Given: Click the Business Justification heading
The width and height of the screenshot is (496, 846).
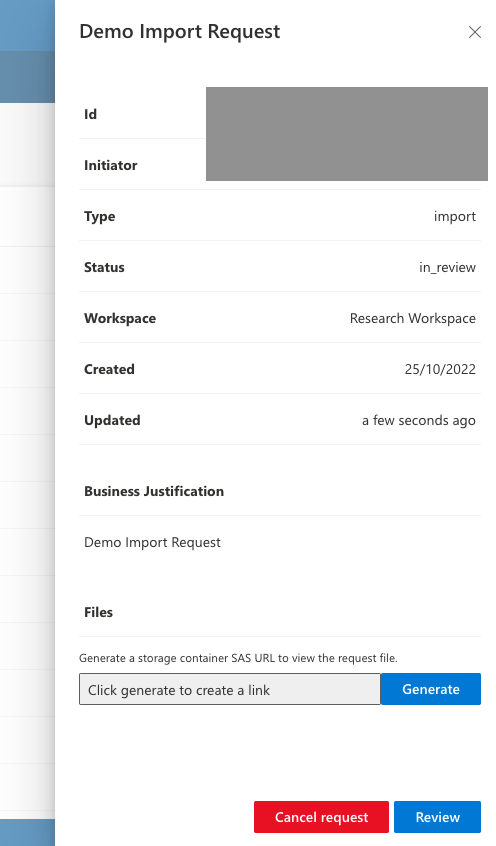Looking at the screenshot, I should [154, 492].
